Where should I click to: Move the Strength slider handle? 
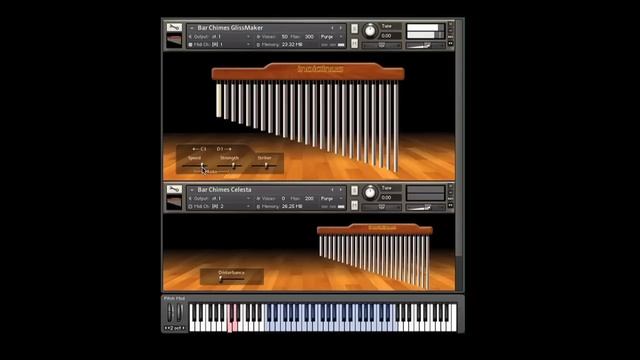click(x=233, y=165)
